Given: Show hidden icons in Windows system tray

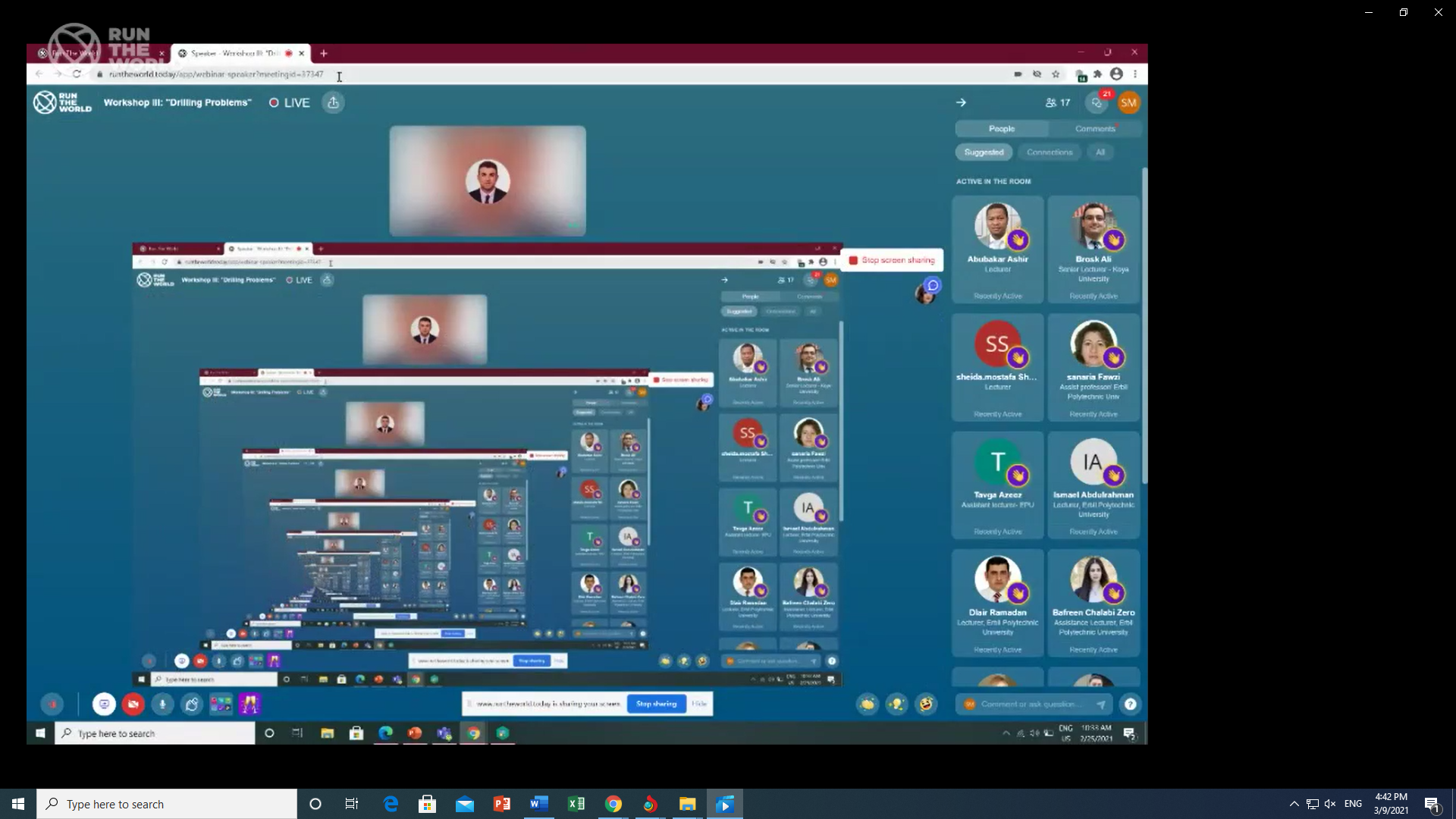Looking at the screenshot, I should (x=1294, y=804).
